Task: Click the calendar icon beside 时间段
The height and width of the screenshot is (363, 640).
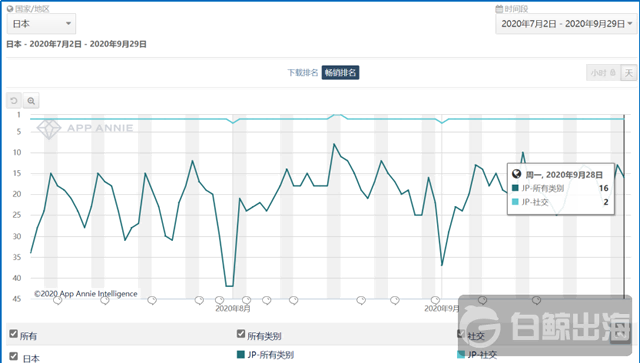Action: [499, 9]
